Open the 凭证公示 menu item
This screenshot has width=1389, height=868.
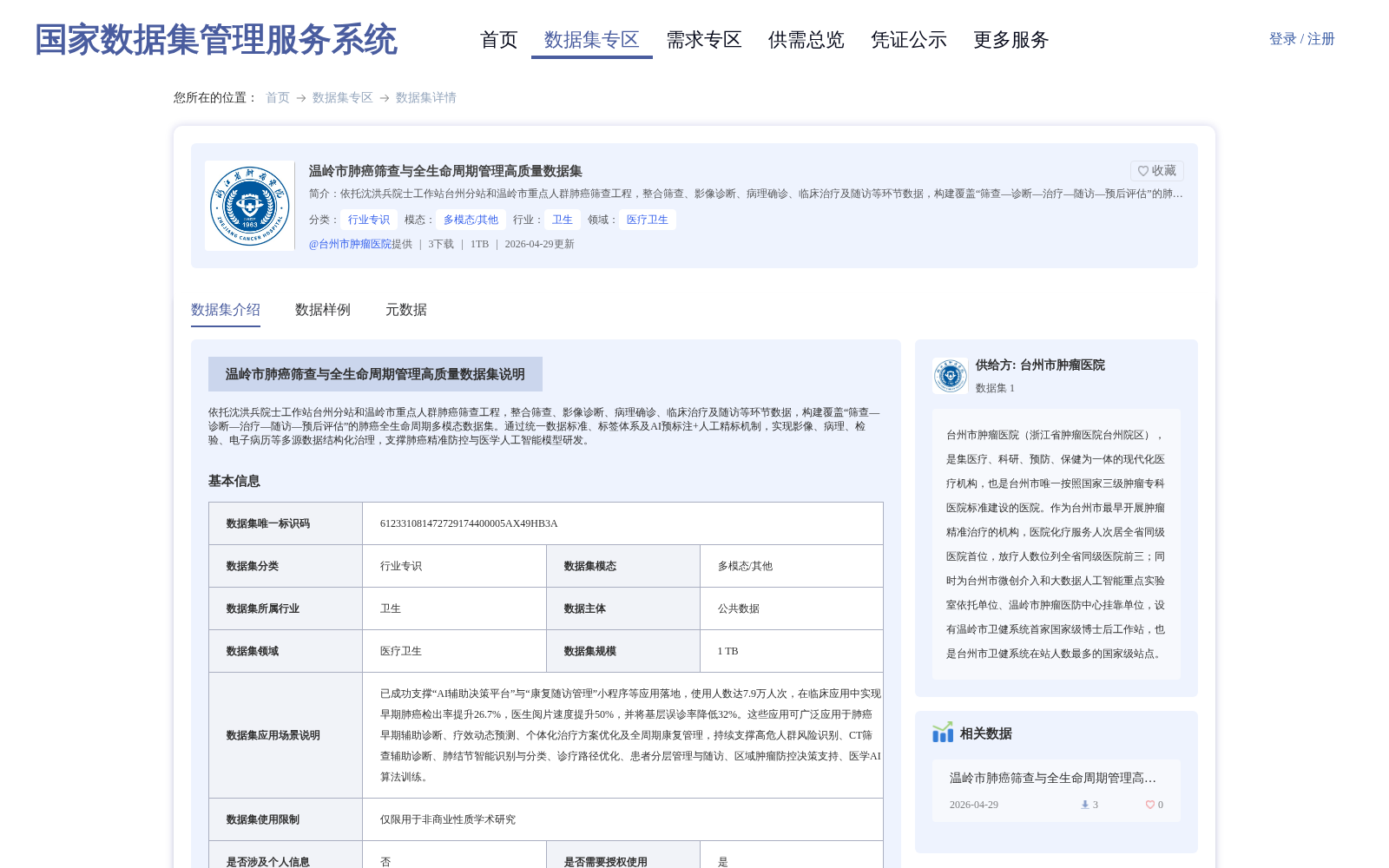pyautogui.click(x=909, y=40)
